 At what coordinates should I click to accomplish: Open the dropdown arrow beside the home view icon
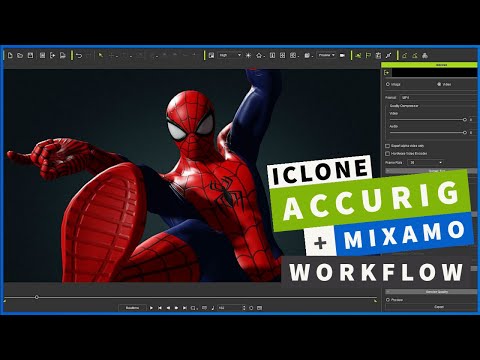click(x=264, y=56)
